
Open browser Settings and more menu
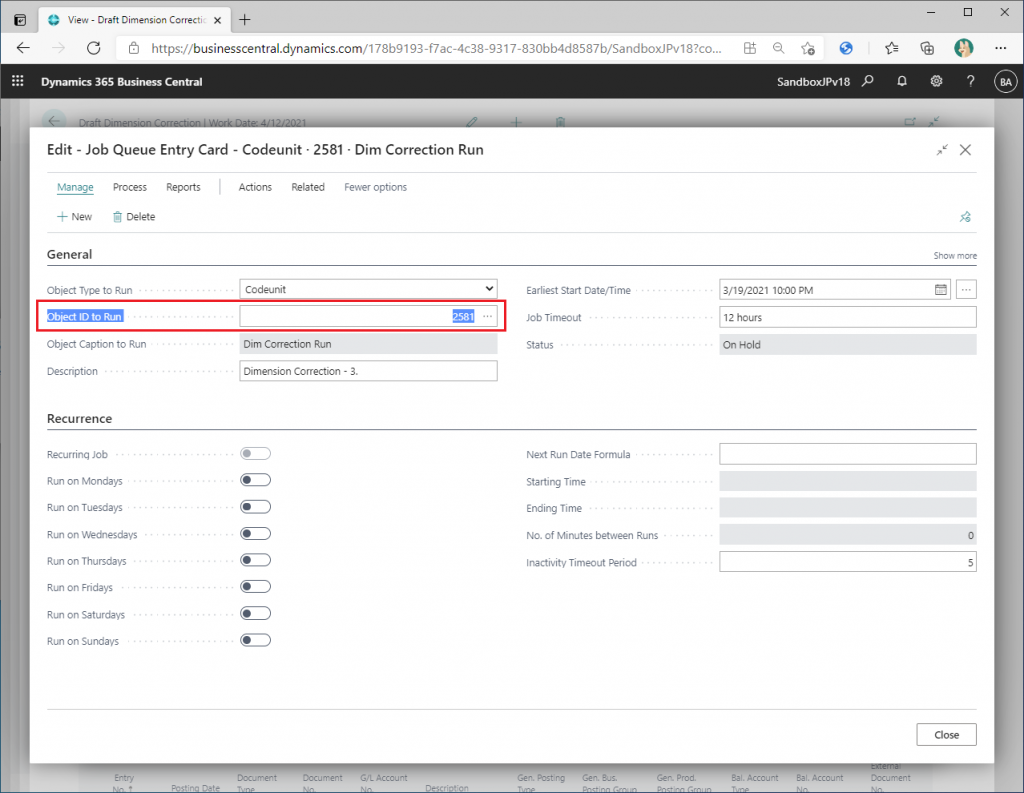(x=1000, y=48)
